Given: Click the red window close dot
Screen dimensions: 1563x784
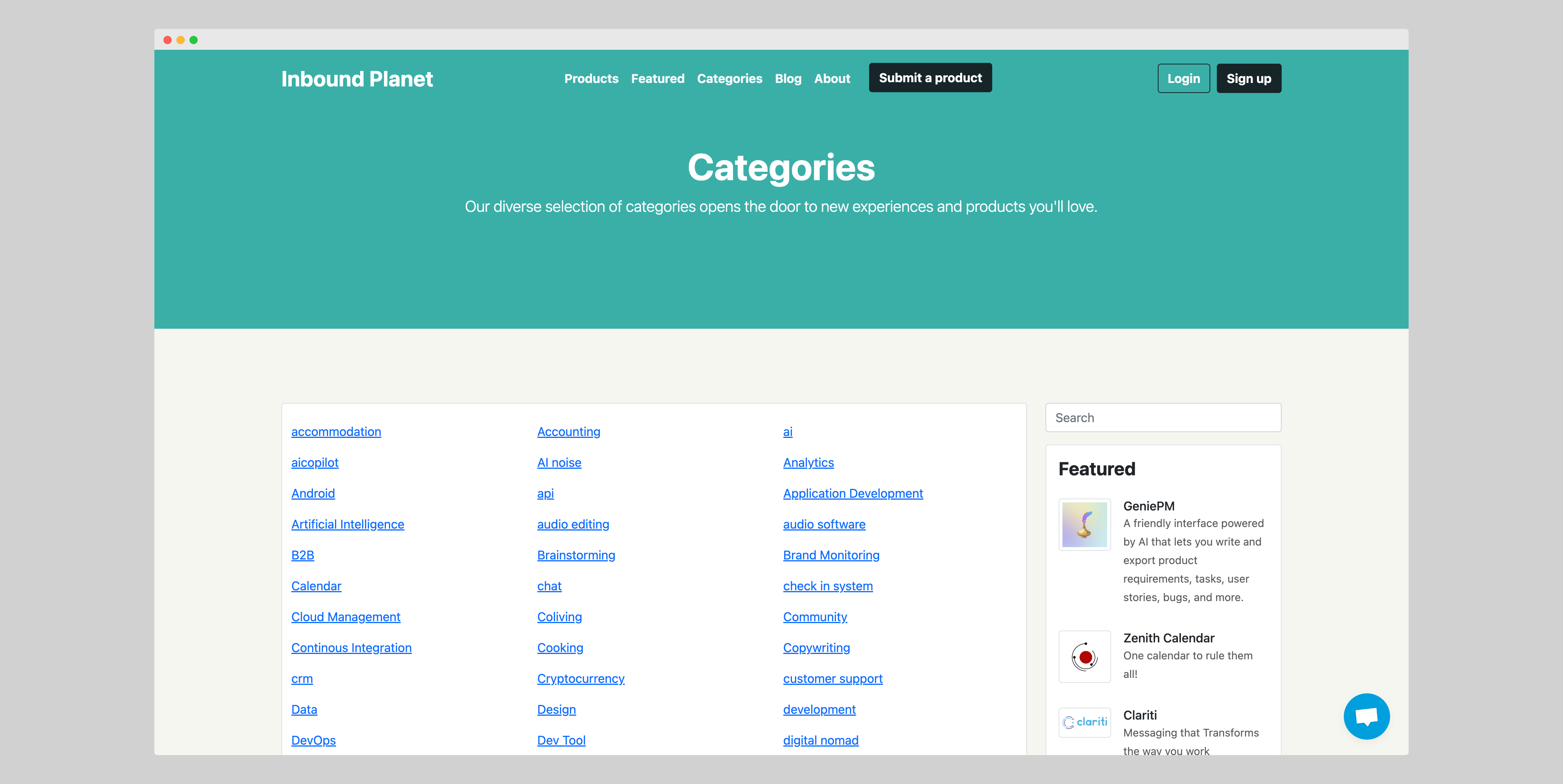Looking at the screenshot, I should 167,40.
